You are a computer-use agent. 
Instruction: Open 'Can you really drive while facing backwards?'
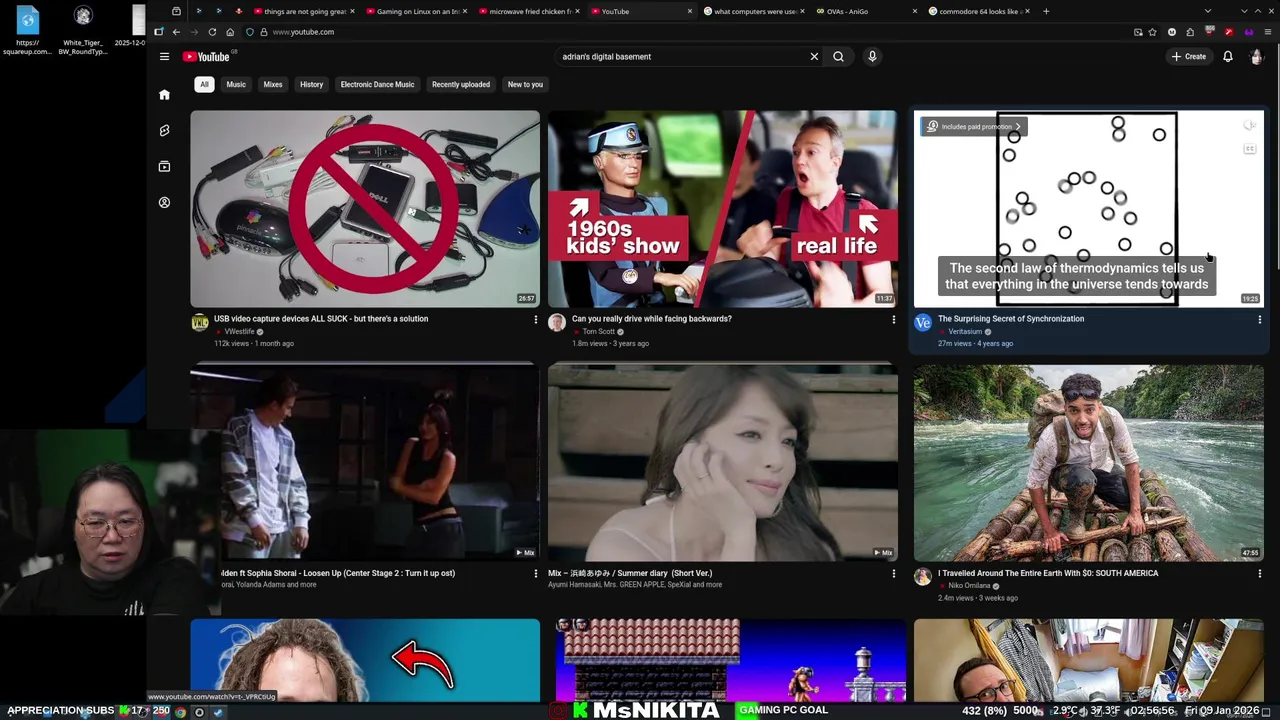point(652,319)
